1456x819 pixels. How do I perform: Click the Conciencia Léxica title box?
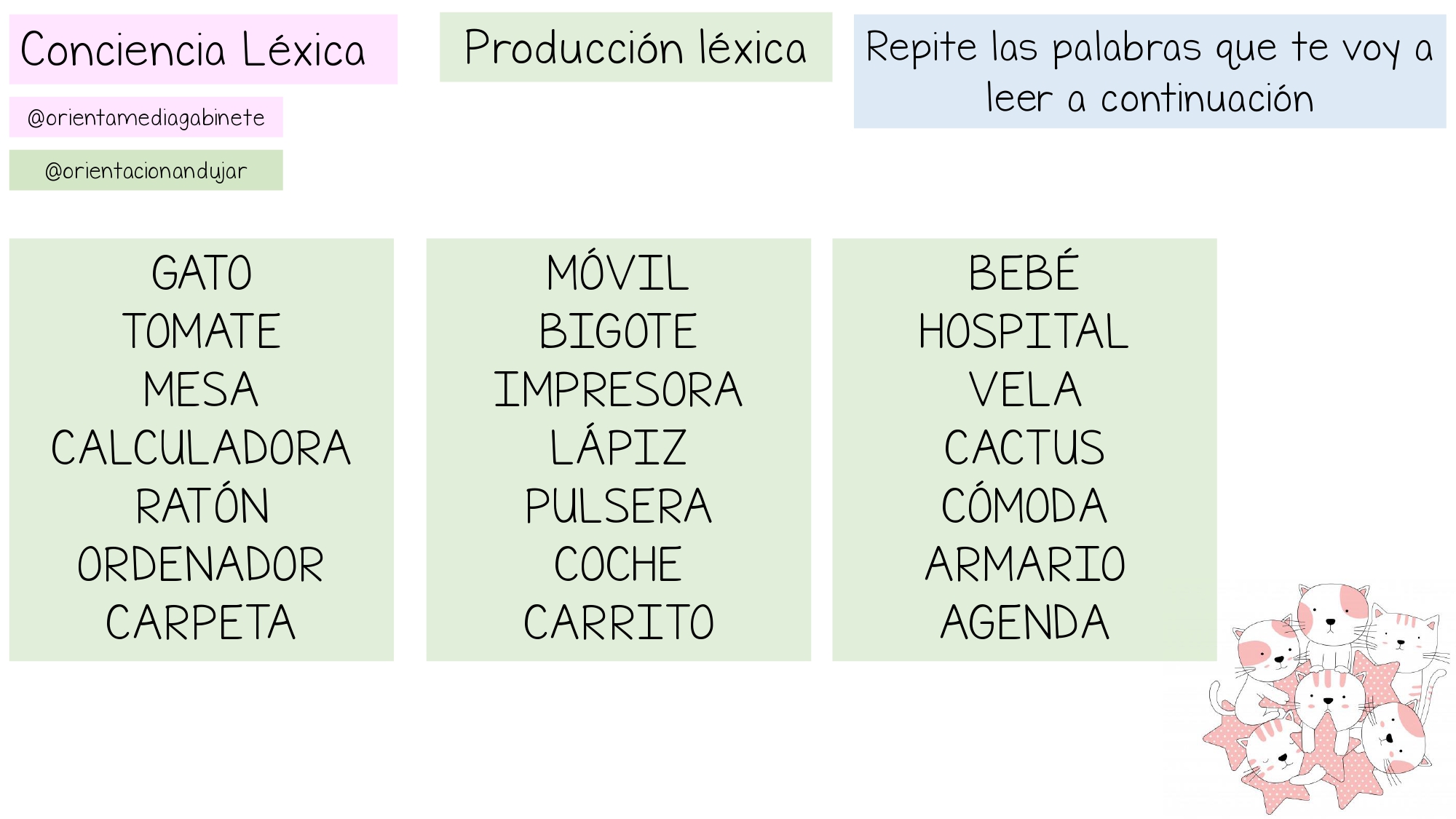tap(203, 49)
